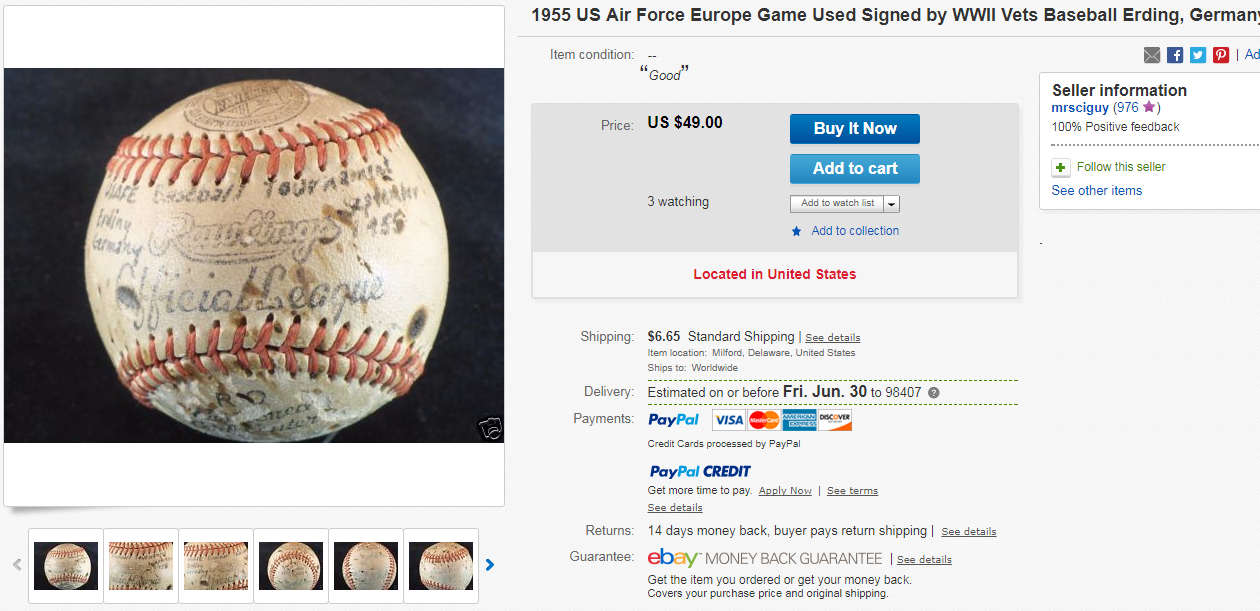Click the star Add to collection icon
The image size is (1260, 611).
point(796,231)
